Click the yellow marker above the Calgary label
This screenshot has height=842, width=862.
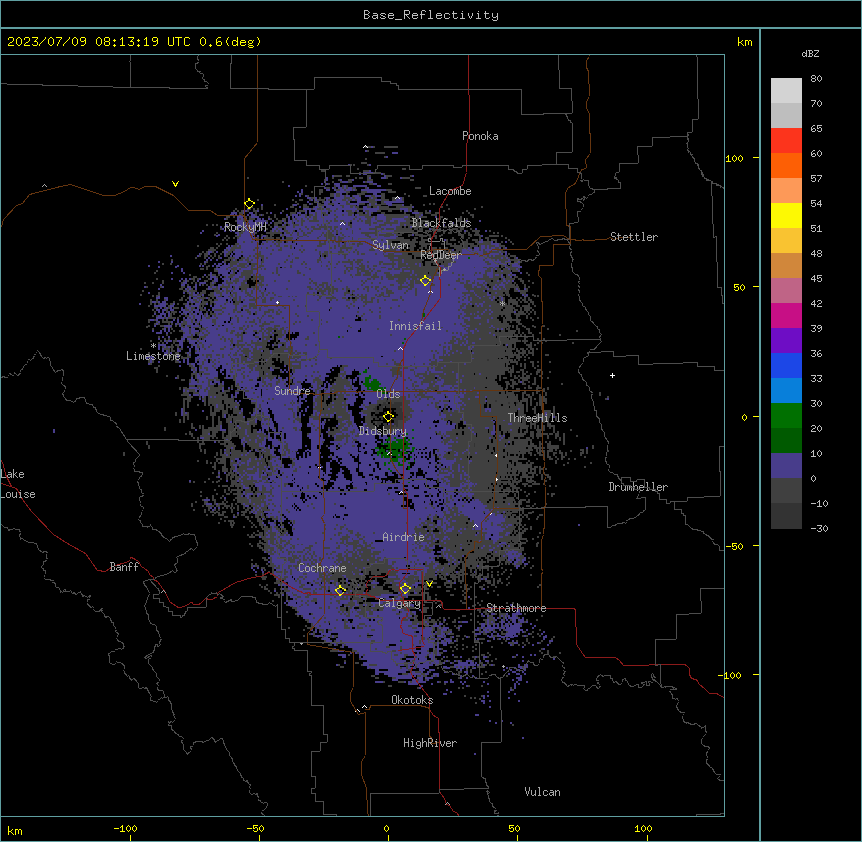click(x=405, y=589)
